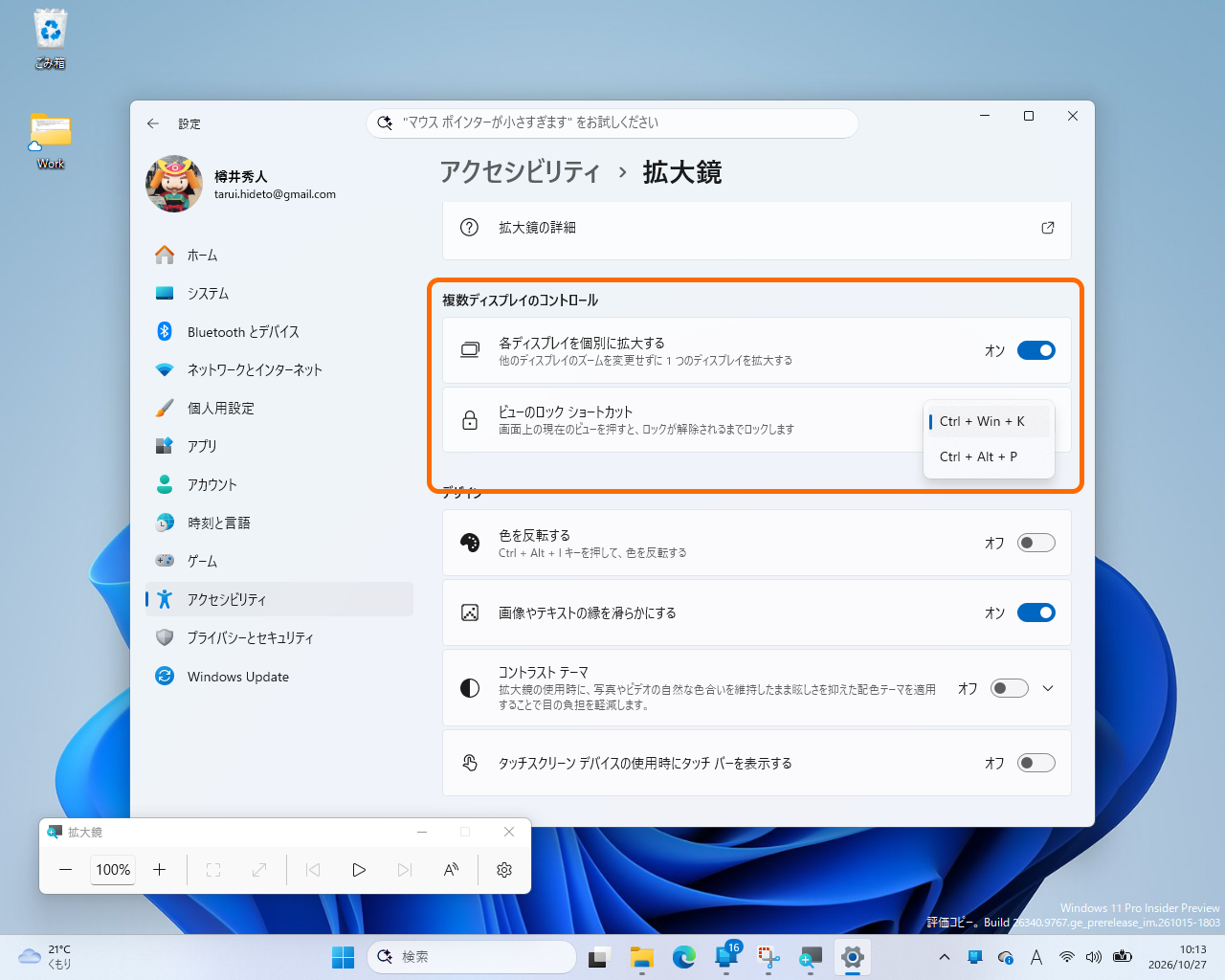Click the taskbar 検索 search box
Screen dimensions: 1225x980
pos(472,957)
